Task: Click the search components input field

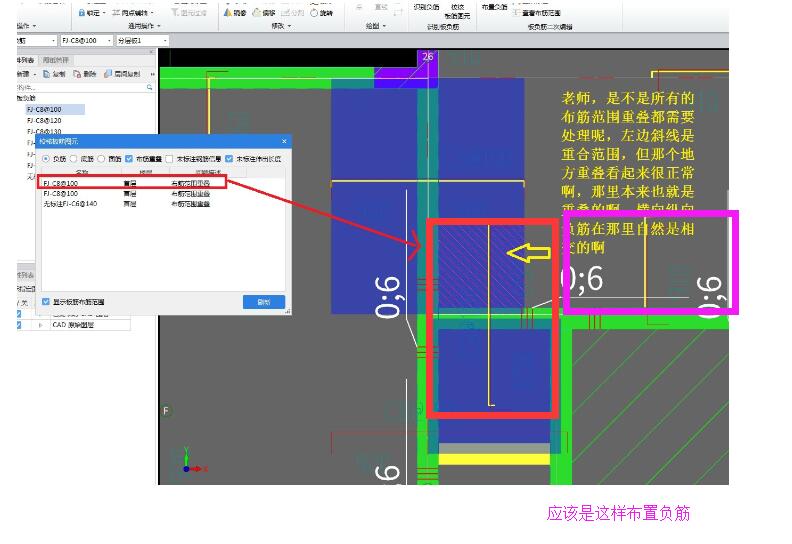Action: pyautogui.click(x=81, y=87)
